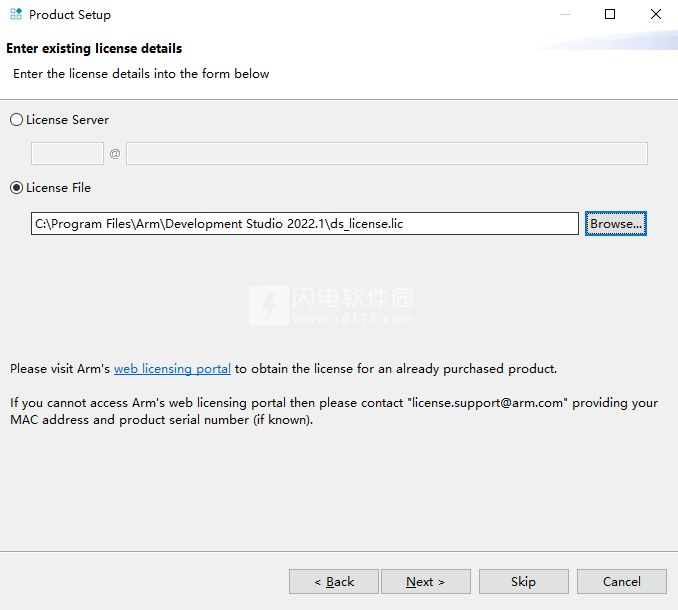Screen dimensions: 678x610
Task: Click the Product Setup title text
Action: 70,15
